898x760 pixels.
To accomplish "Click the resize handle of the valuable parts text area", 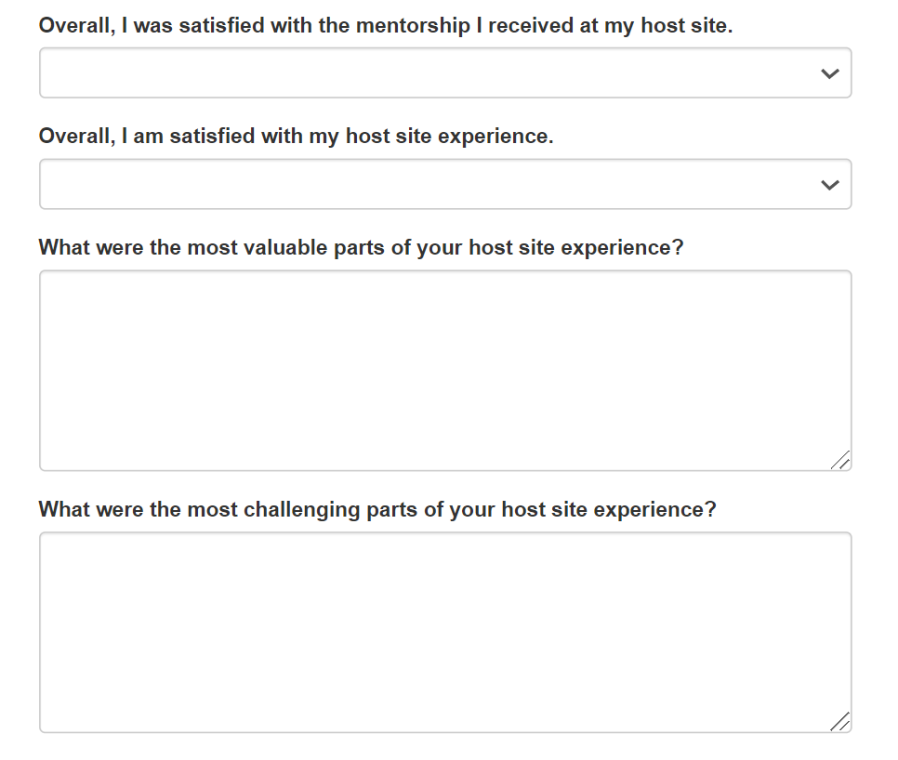I will point(841,460).
